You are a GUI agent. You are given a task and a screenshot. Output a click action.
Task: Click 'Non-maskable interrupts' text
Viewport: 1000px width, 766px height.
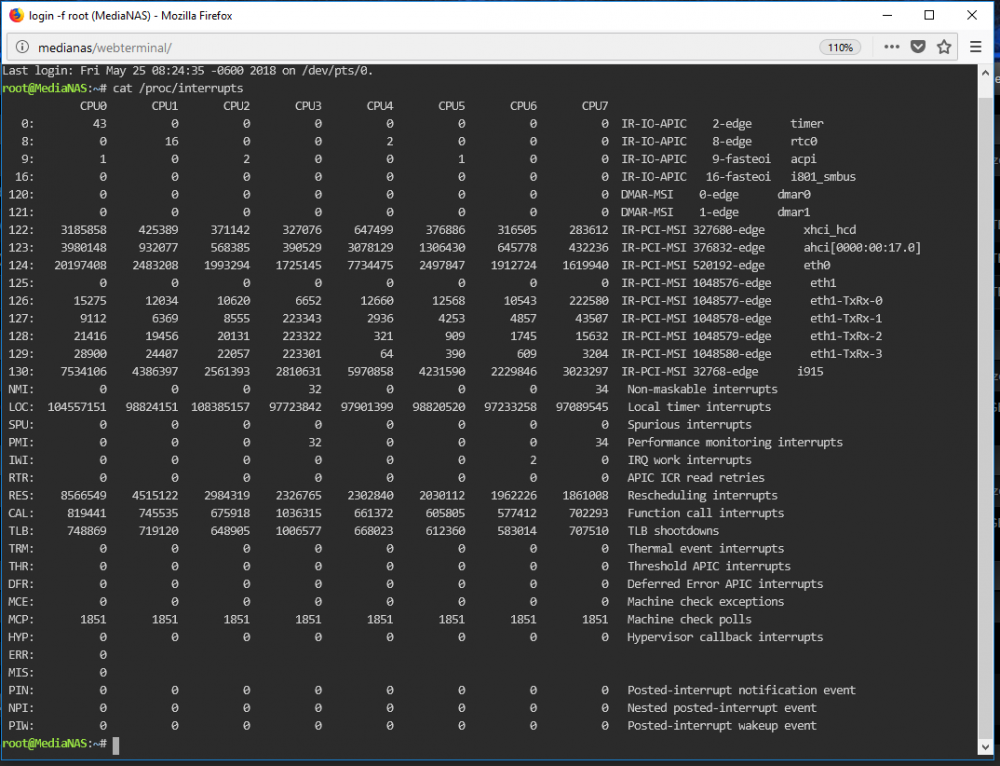tap(702, 389)
